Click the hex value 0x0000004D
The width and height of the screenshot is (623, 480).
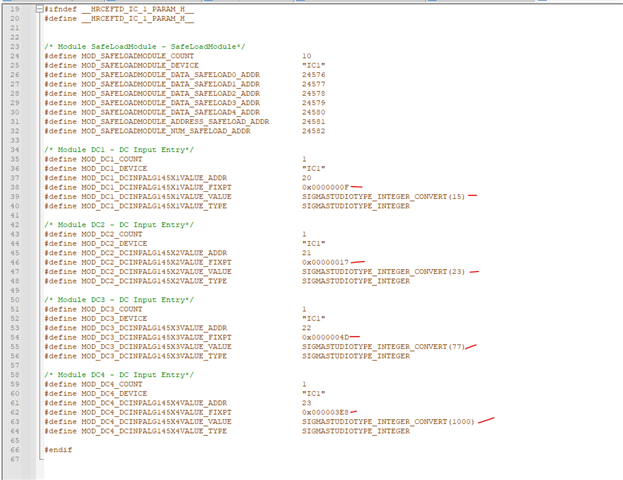(325, 337)
